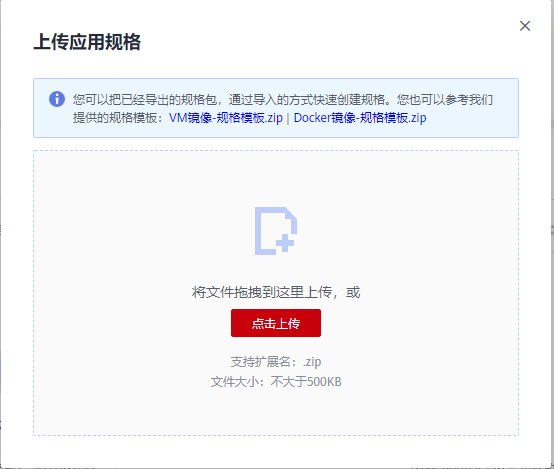
Task: Click the 文件大小：不大于500KB hint text
Action: pos(276,382)
